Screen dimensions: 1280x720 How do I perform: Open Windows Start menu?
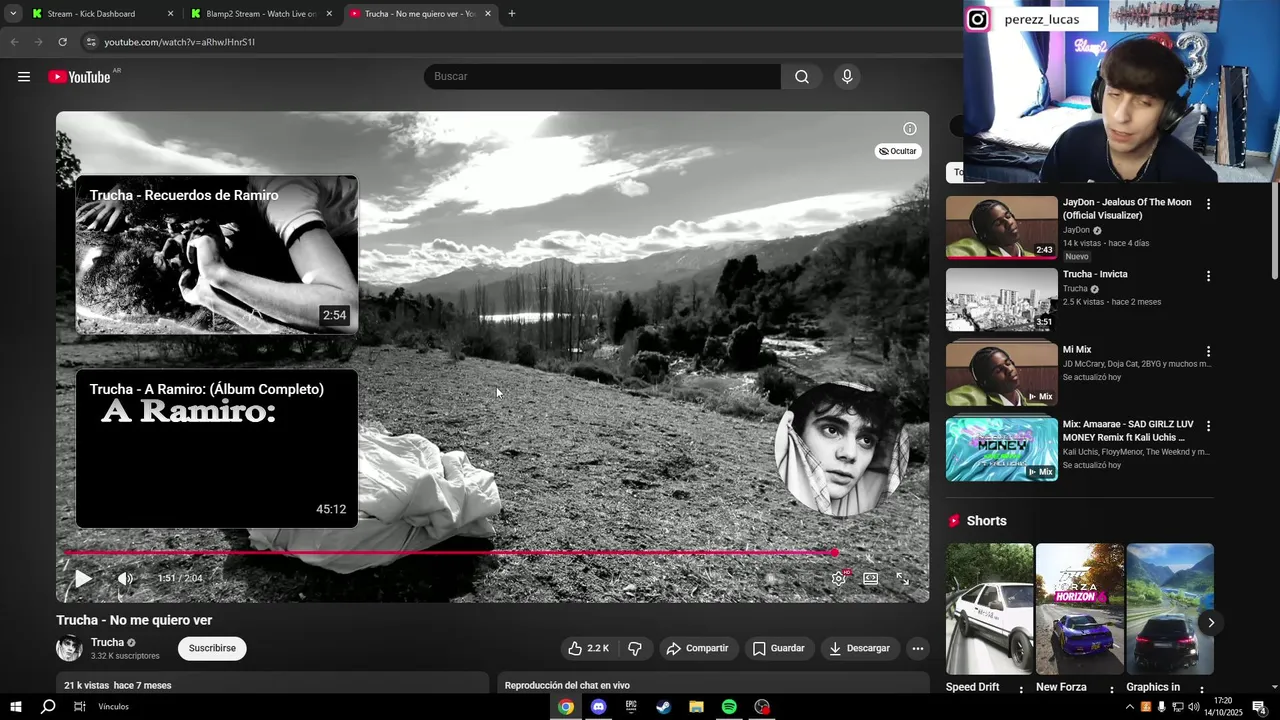pyautogui.click(x=16, y=707)
